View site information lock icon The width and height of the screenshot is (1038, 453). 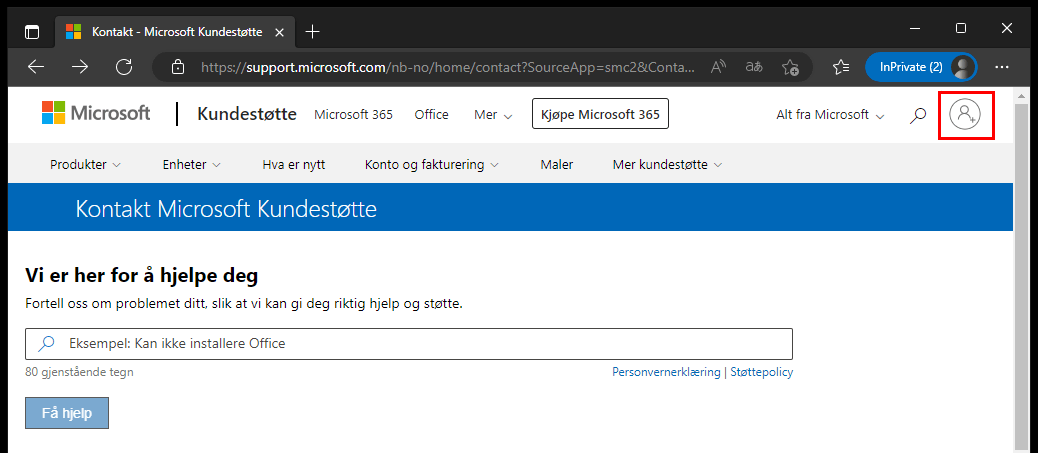[177, 67]
